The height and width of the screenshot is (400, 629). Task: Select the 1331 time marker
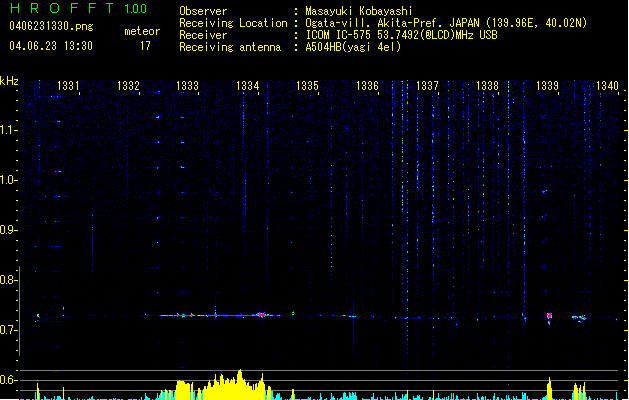[x=69, y=87]
